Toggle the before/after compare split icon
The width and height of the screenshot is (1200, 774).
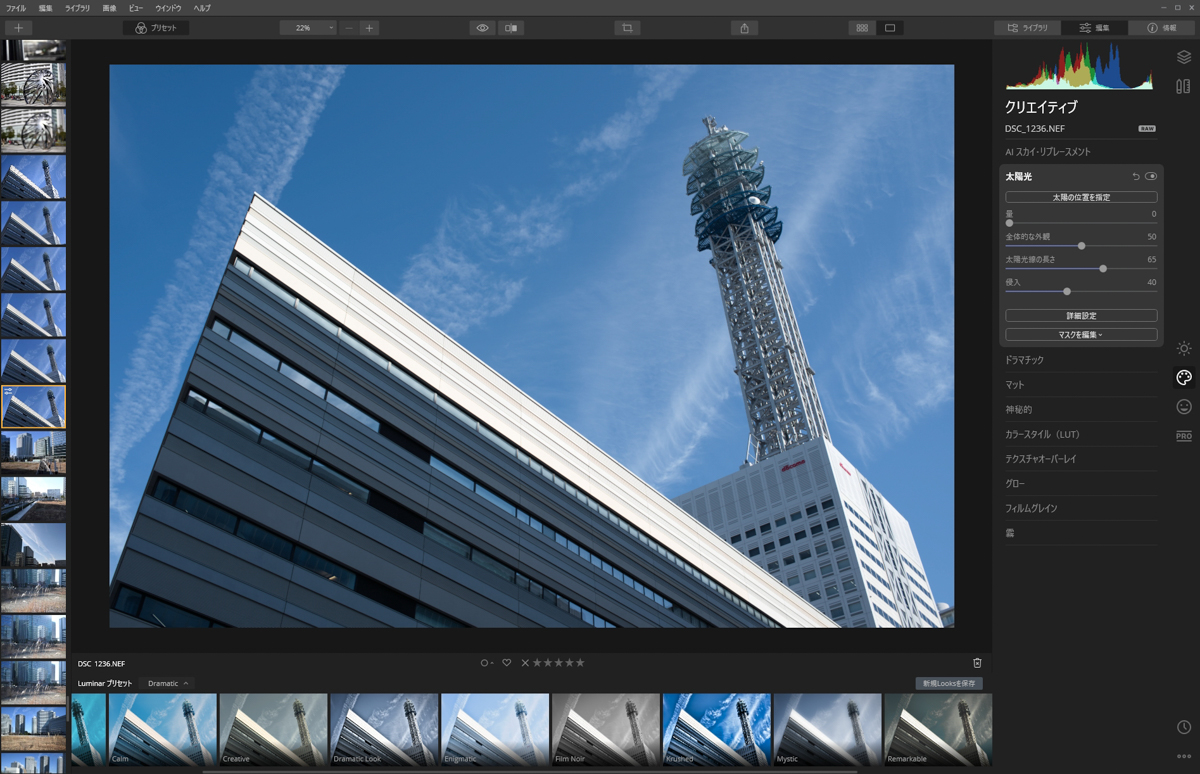pos(511,28)
